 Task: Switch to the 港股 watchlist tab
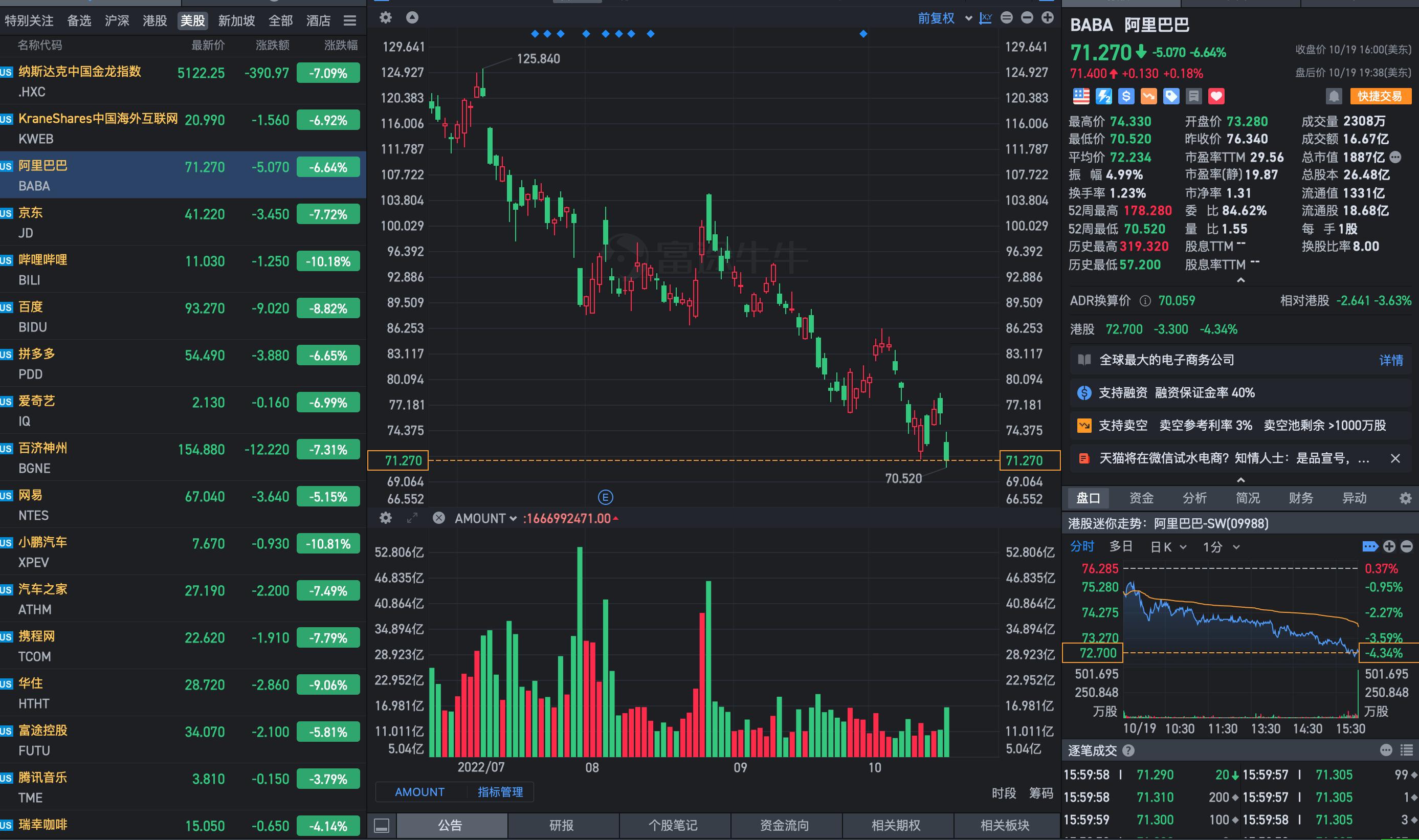[154, 21]
